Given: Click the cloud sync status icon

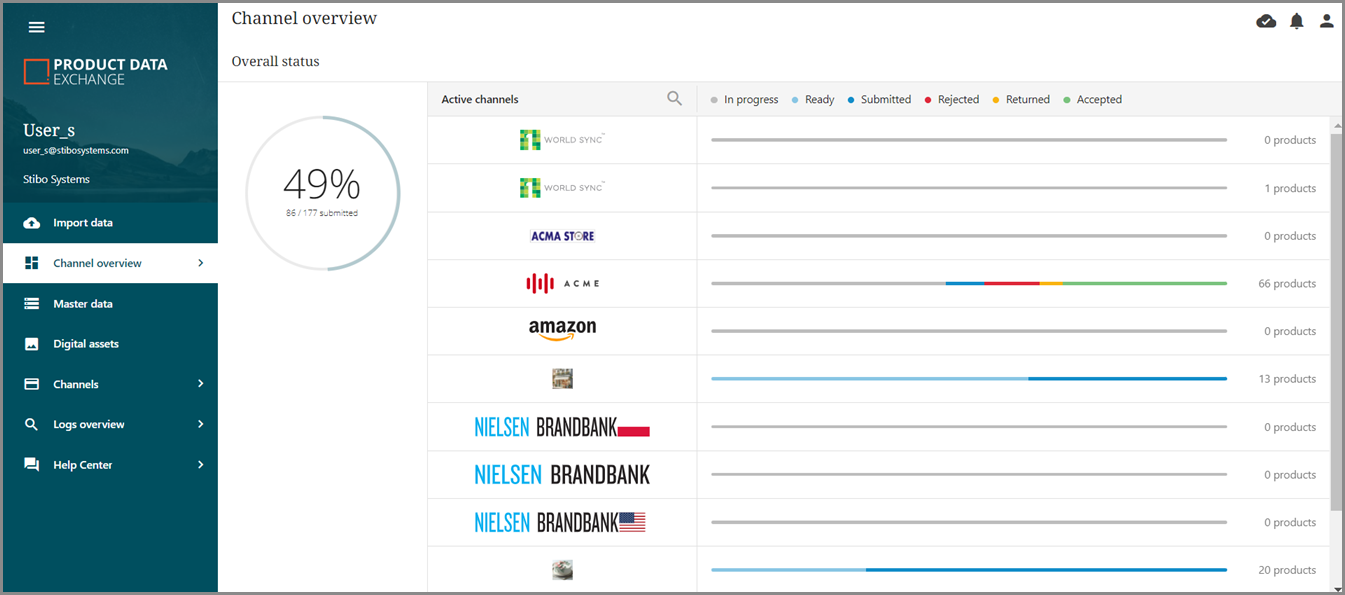Looking at the screenshot, I should point(1266,21).
